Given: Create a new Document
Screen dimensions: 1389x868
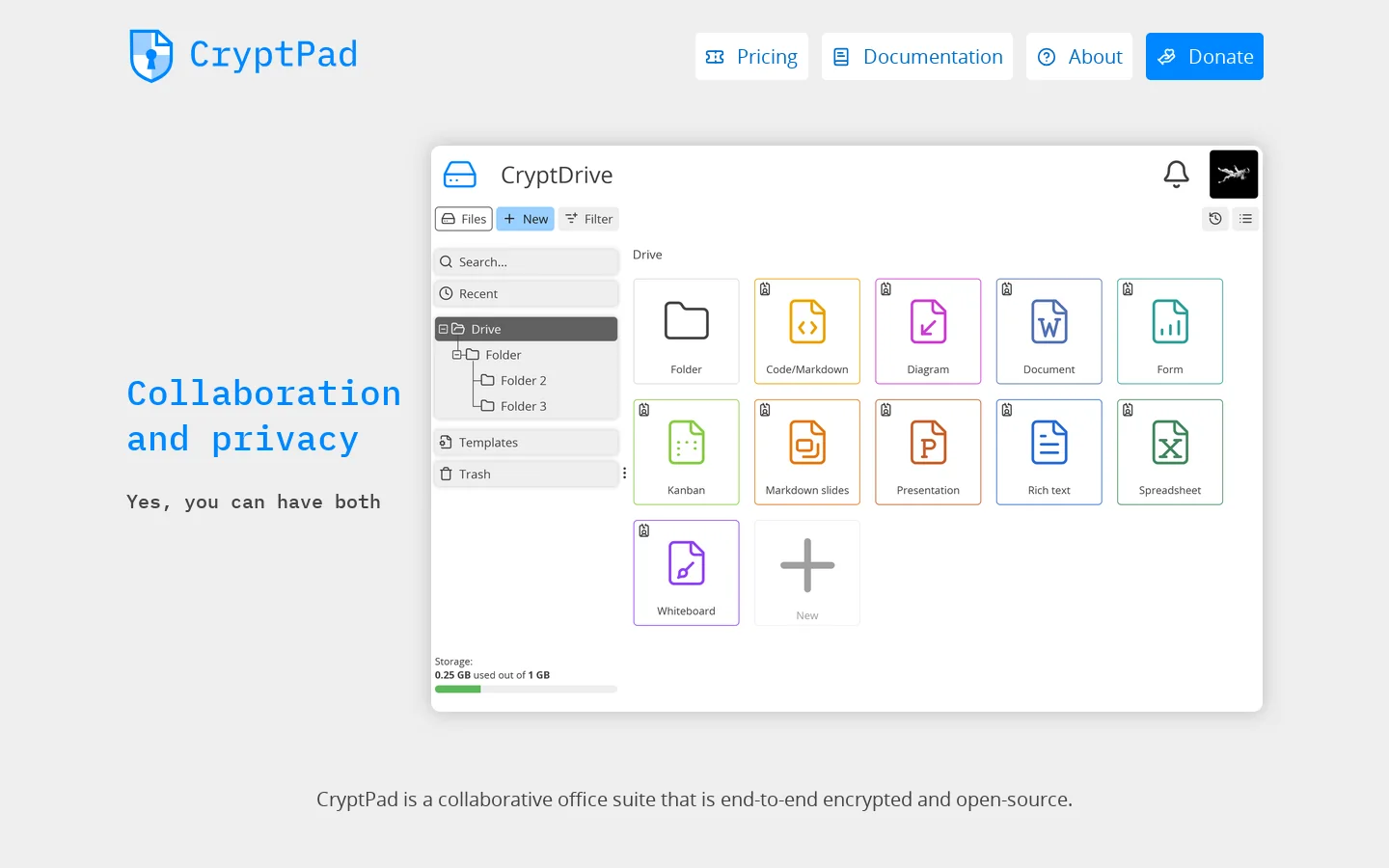Looking at the screenshot, I should [x=1049, y=332].
